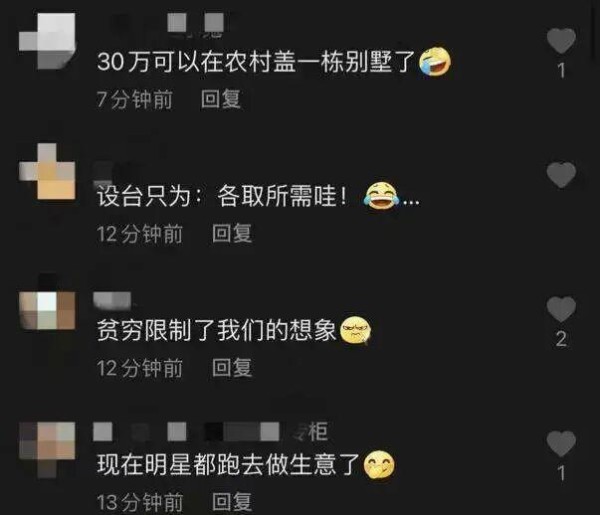Tap the laughing emoji after 别墅了

[x=435, y=62]
